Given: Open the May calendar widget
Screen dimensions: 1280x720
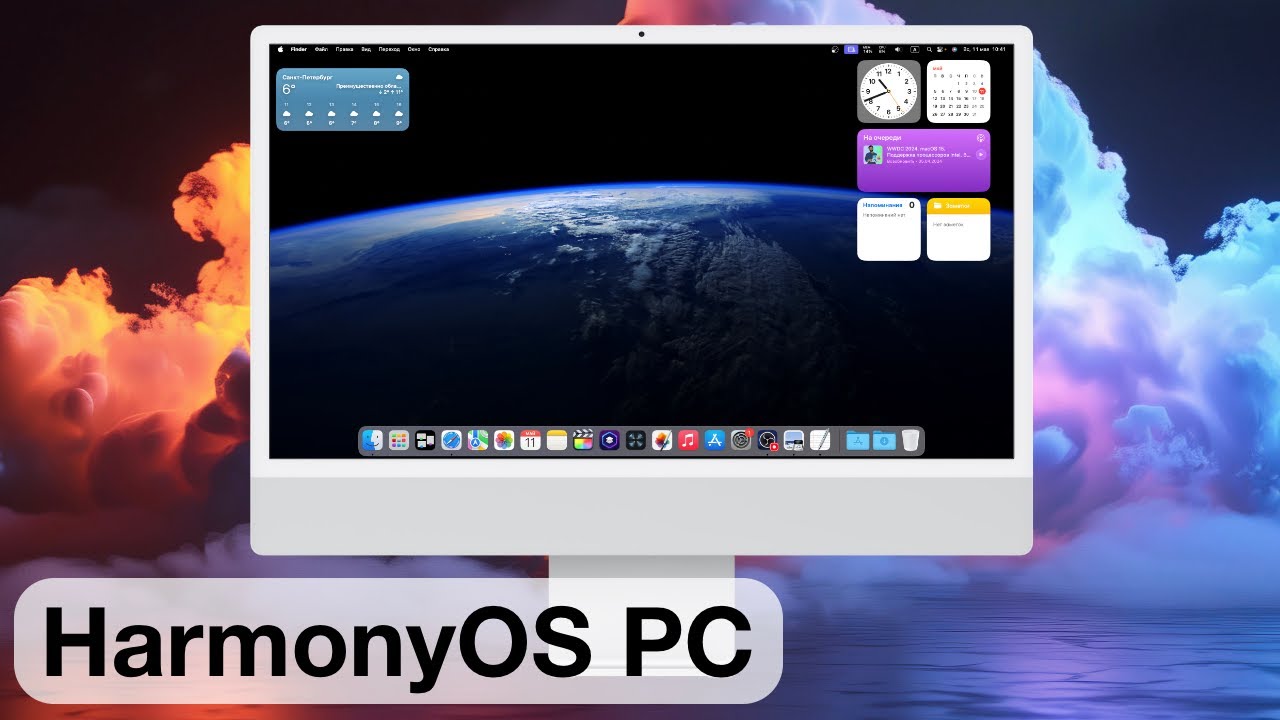Looking at the screenshot, I should pos(958,91).
